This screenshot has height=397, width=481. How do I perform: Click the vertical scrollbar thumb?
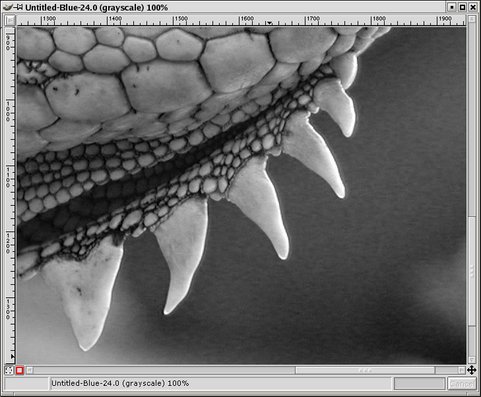click(472, 271)
